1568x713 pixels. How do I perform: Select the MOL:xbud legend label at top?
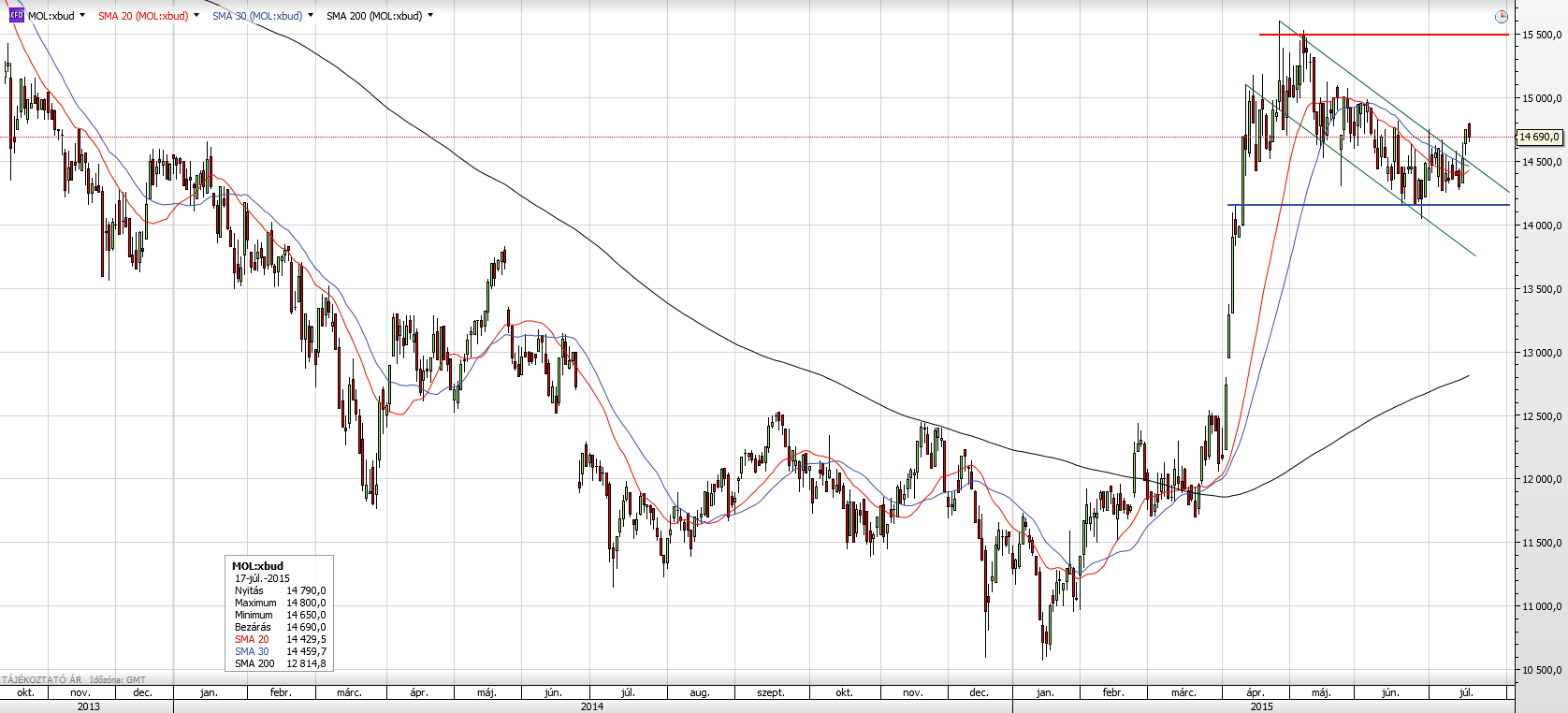51,16
